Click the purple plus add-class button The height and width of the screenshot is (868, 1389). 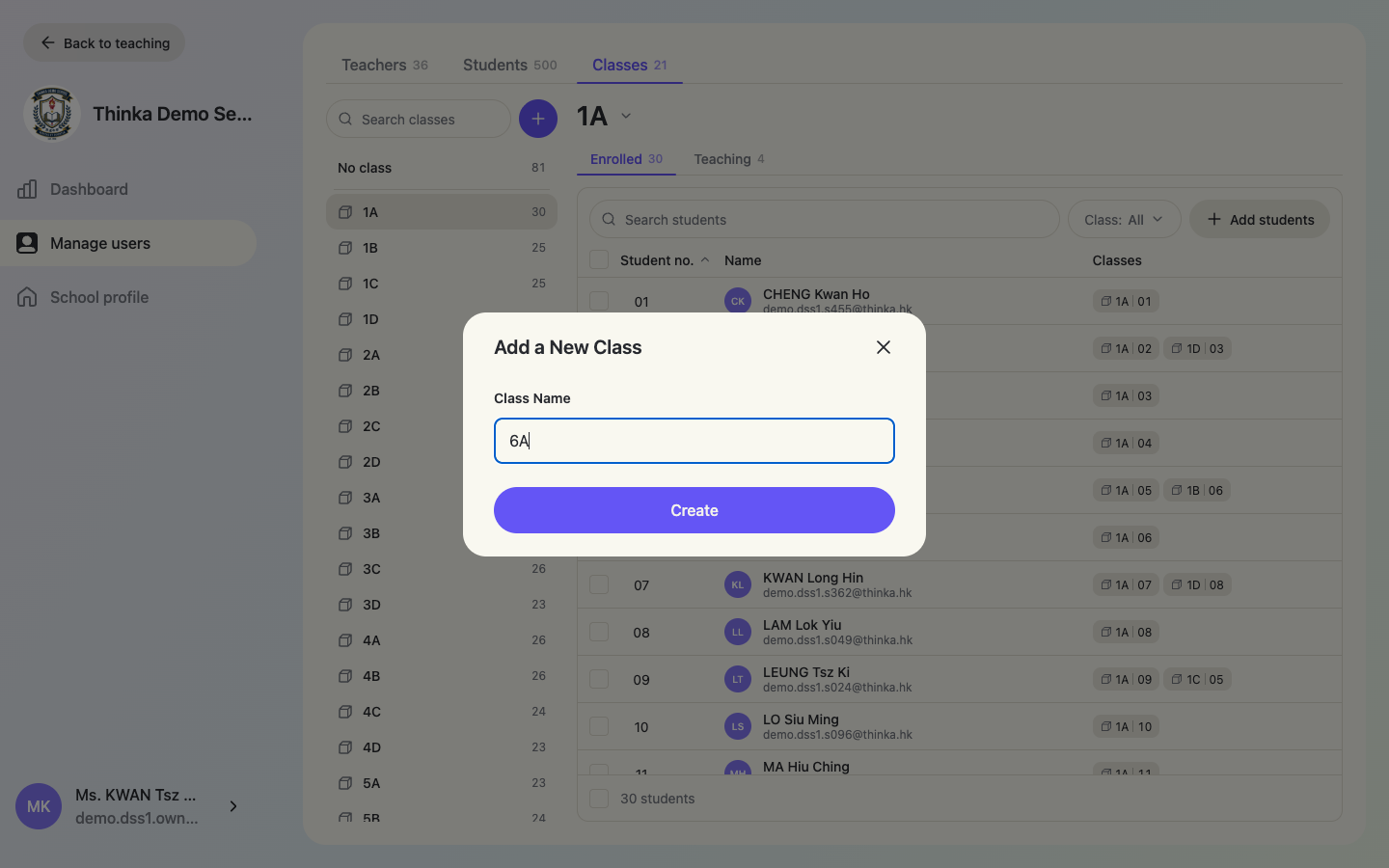pyautogui.click(x=538, y=119)
